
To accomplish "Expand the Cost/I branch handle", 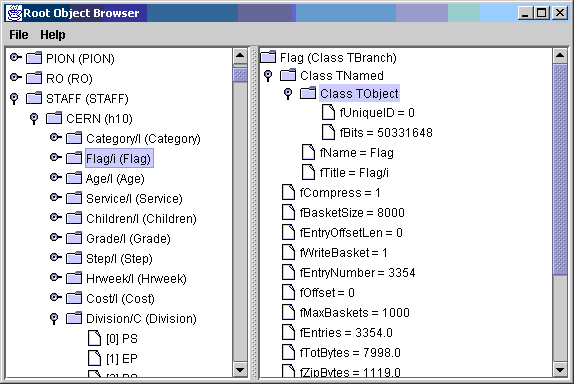I will point(56,297).
